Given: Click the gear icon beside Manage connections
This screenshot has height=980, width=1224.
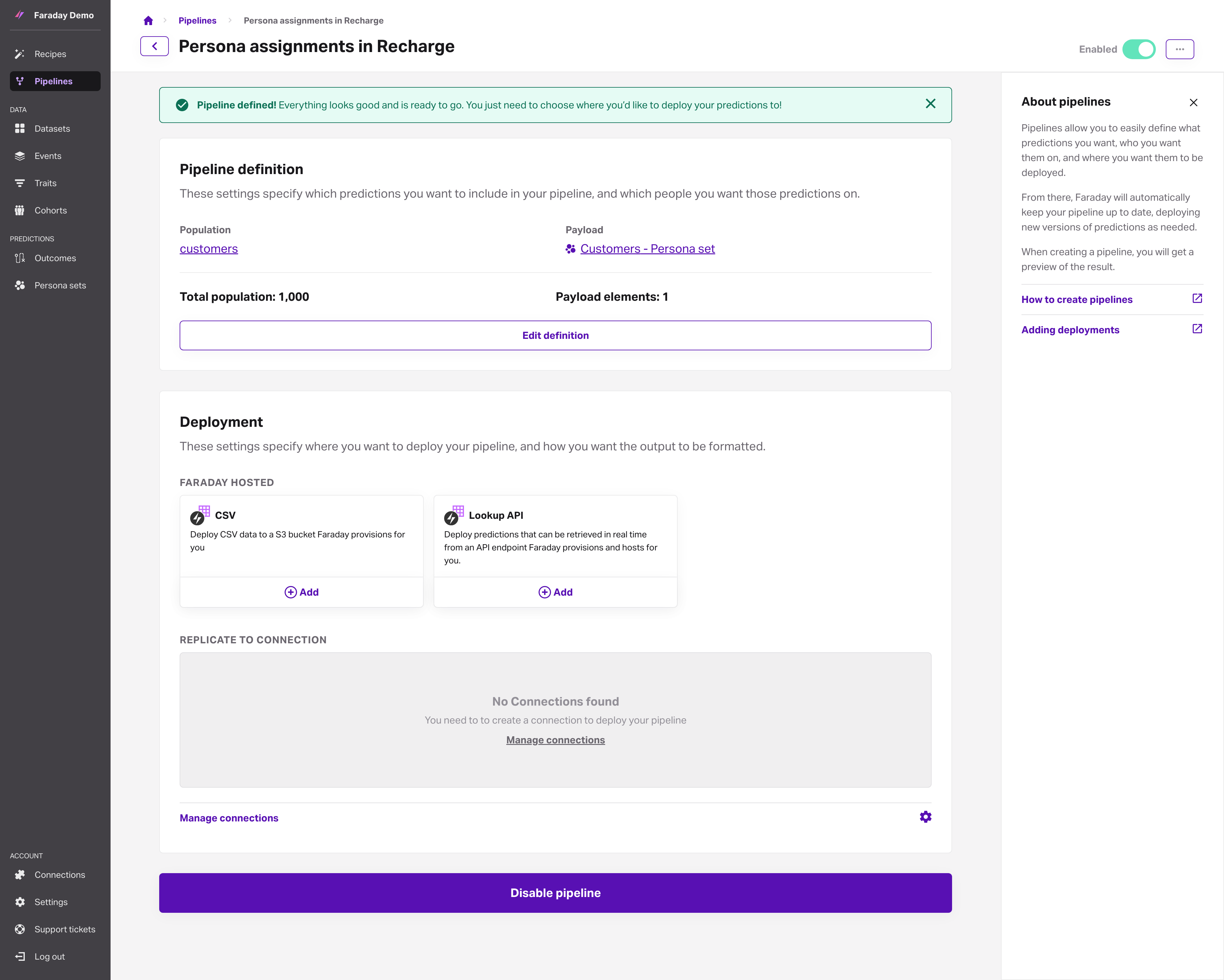Looking at the screenshot, I should pyautogui.click(x=925, y=816).
